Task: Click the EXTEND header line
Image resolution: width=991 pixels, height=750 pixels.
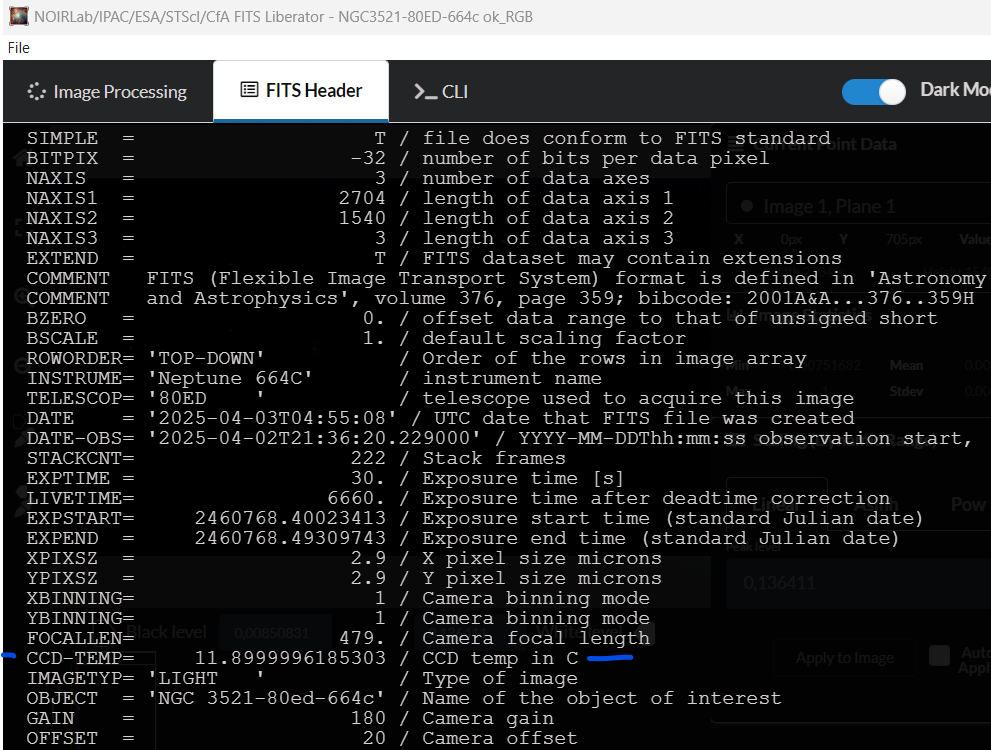Action: (434, 258)
